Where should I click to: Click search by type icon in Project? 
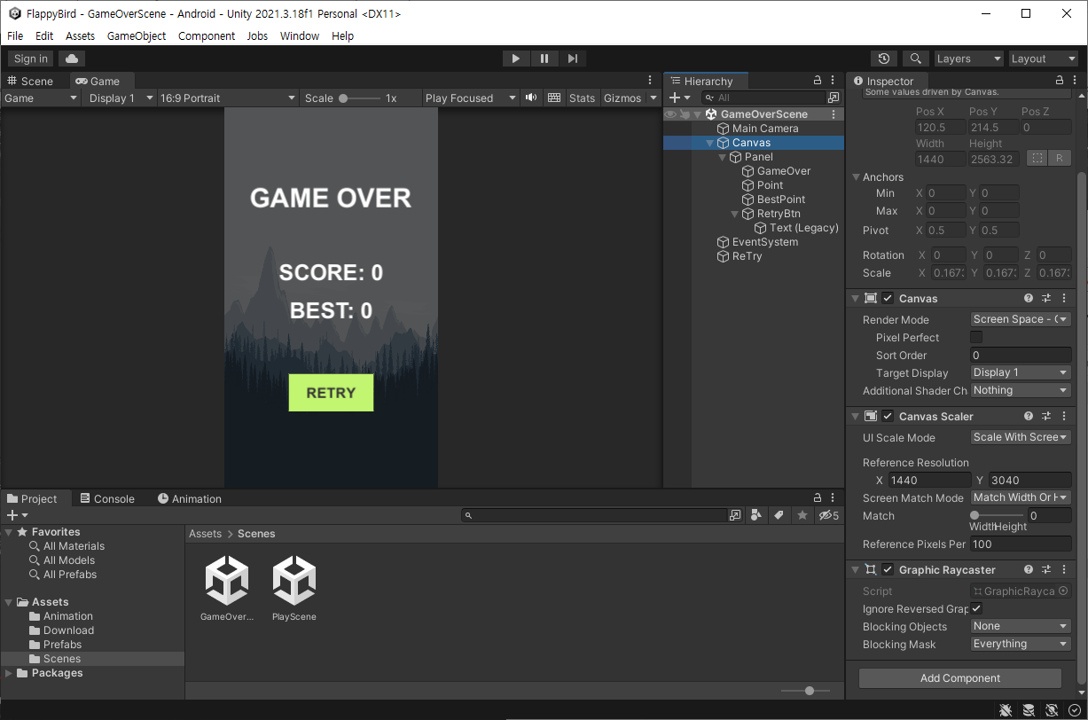pyautogui.click(x=756, y=515)
